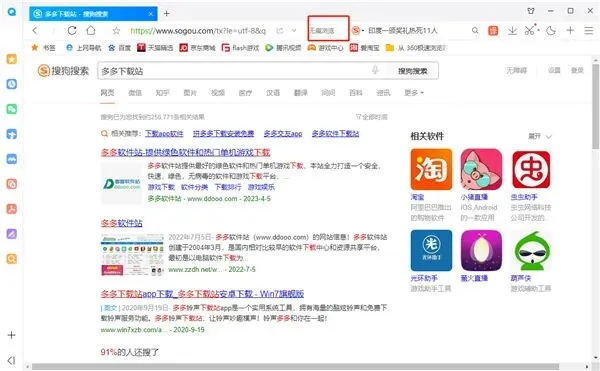Toggle night mode with the moon icon

tap(551, 31)
